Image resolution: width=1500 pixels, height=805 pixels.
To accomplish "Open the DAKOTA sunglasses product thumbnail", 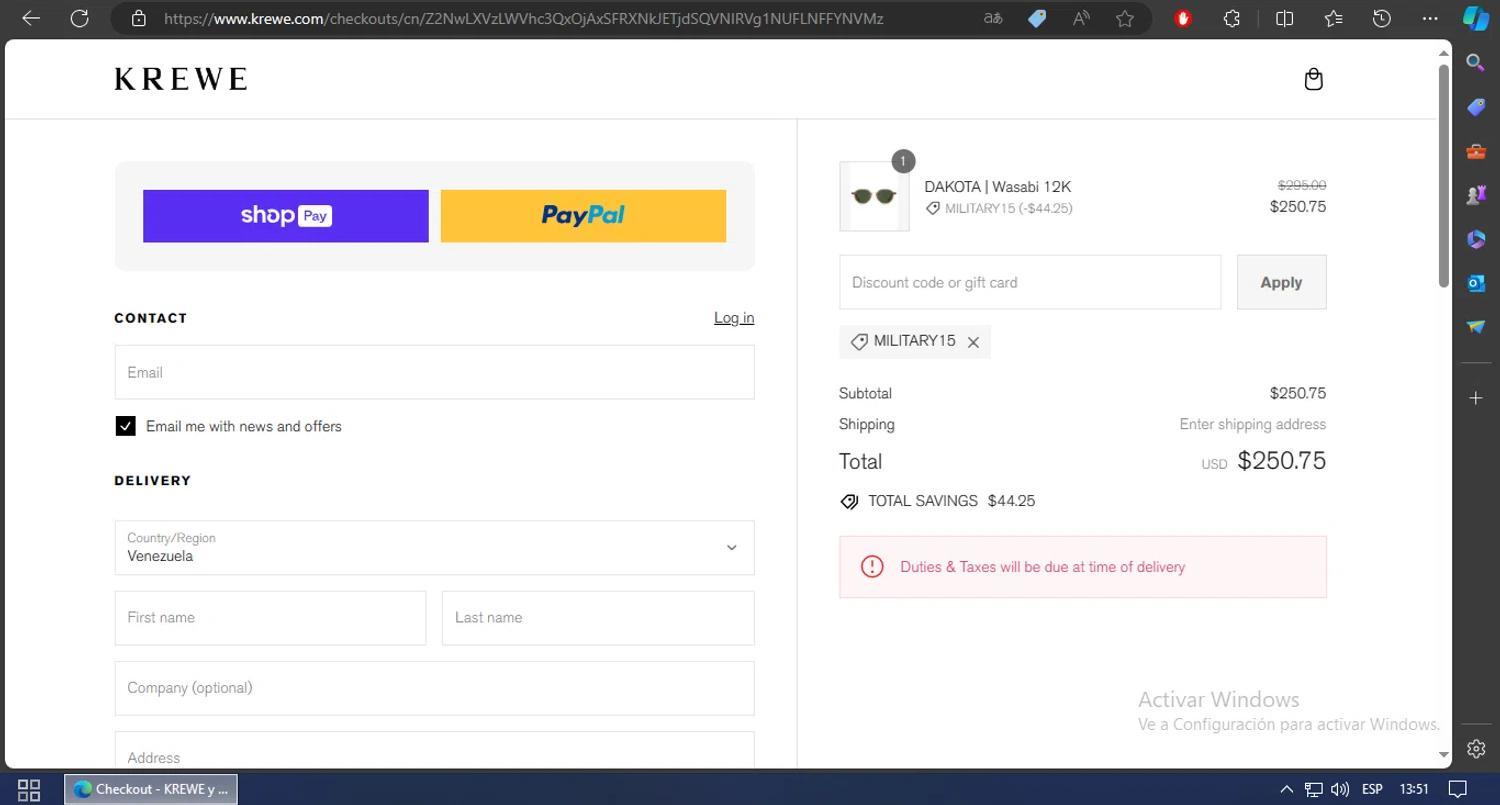I will click(874, 197).
